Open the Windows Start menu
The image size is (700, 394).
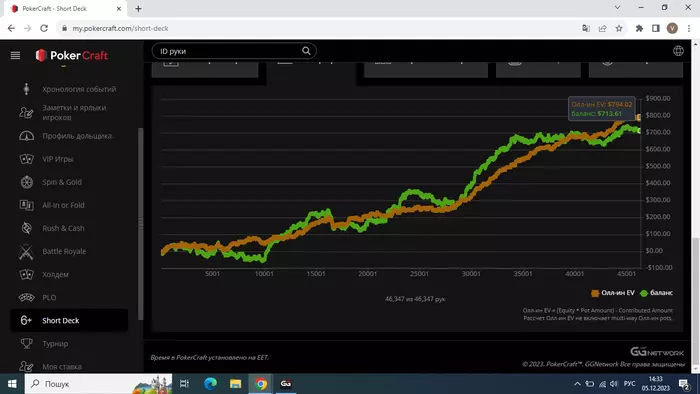tap(12, 384)
